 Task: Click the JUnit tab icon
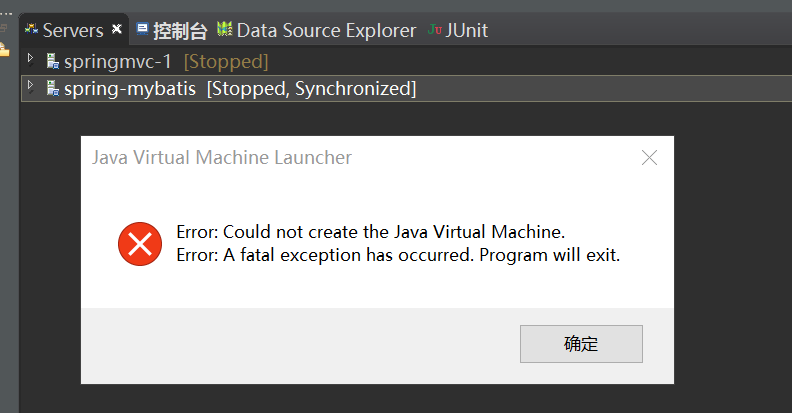pyautogui.click(x=434, y=29)
